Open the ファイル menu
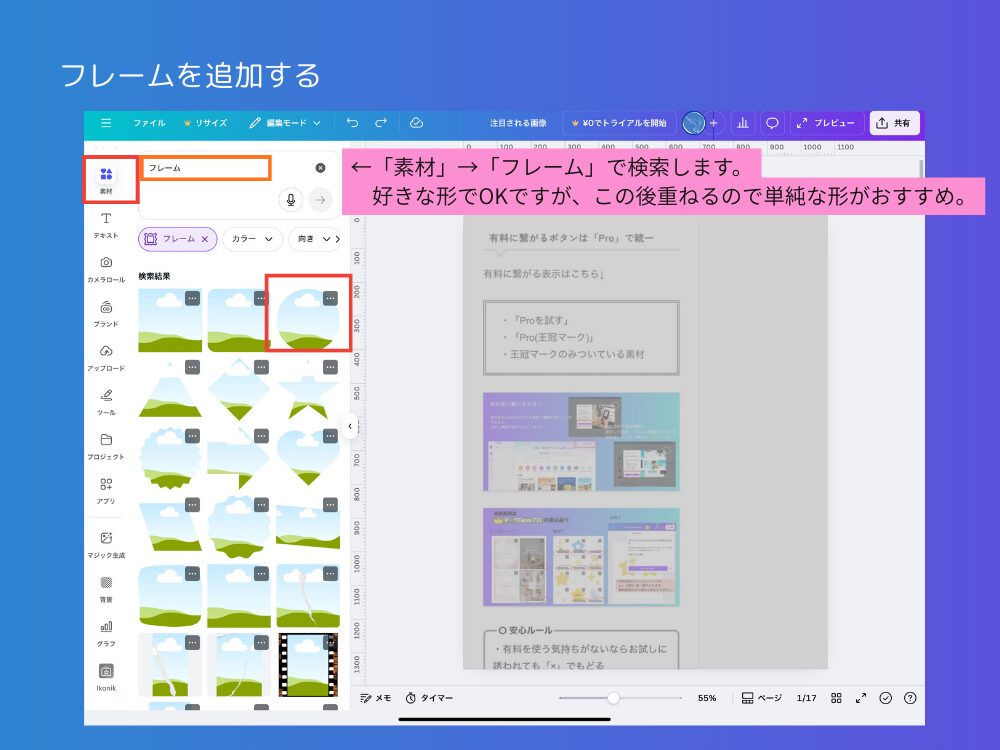1000x750 pixels. click(150, 123)
